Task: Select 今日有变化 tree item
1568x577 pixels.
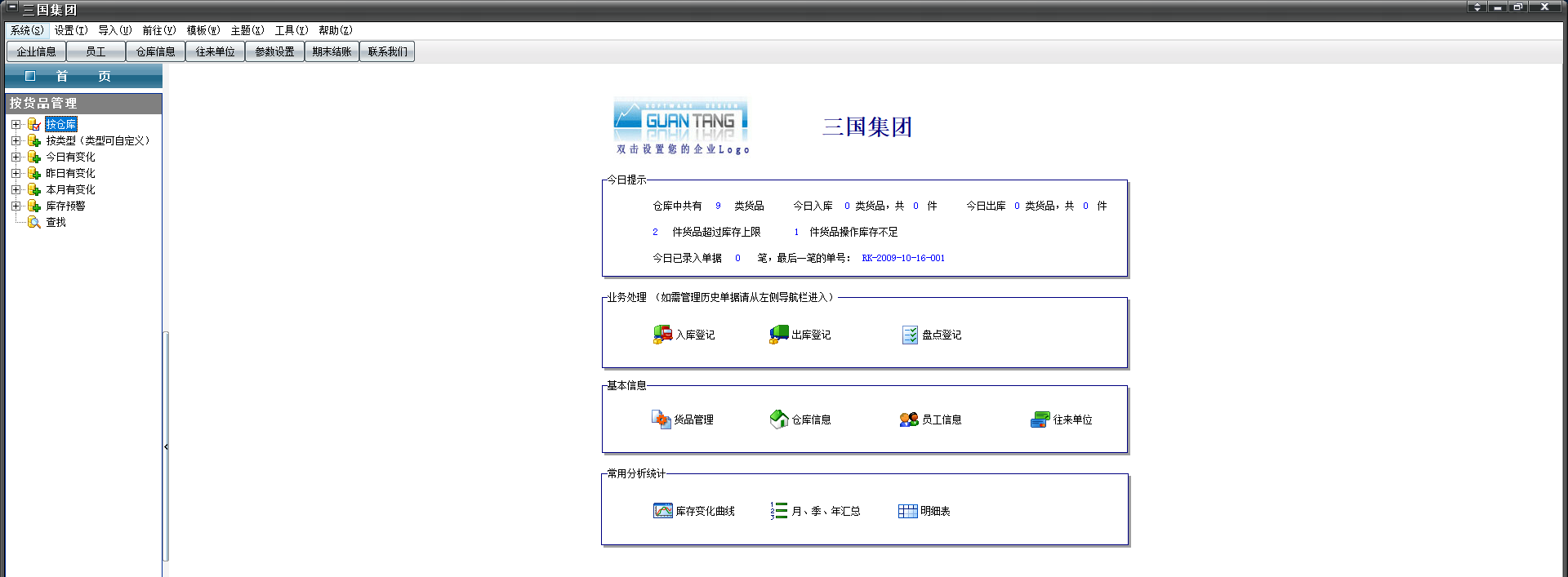Action: tap(70, 157)
